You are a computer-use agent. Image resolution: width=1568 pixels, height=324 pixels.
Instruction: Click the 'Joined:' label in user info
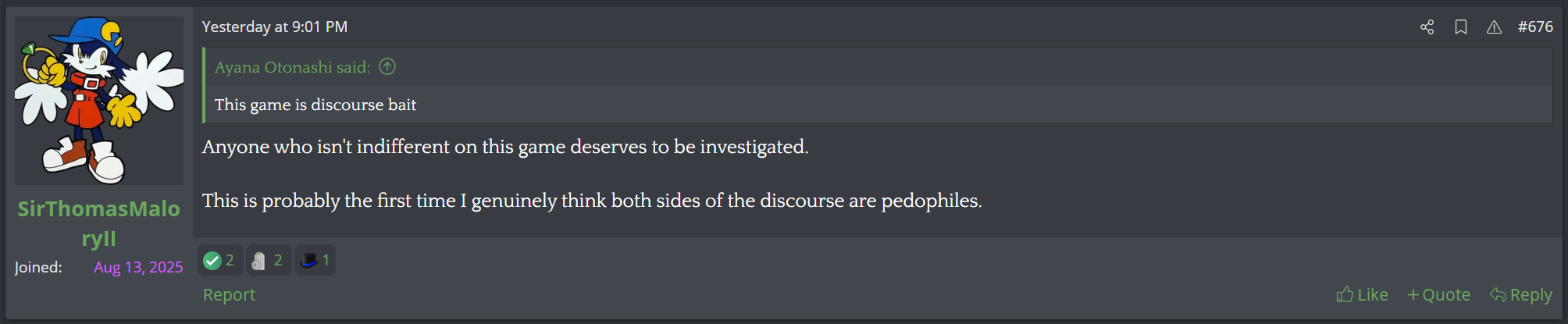pyautogui.click(x=38, y=267)
